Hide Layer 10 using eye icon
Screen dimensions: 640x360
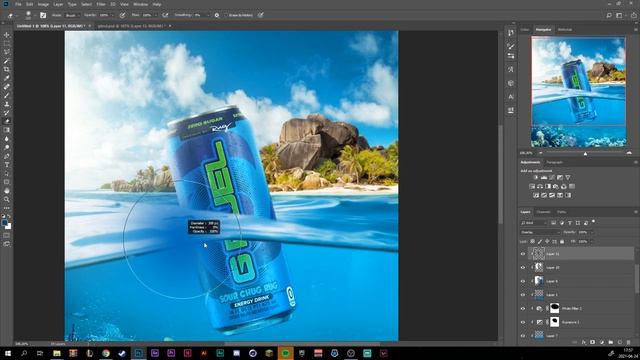click(523, 267)
